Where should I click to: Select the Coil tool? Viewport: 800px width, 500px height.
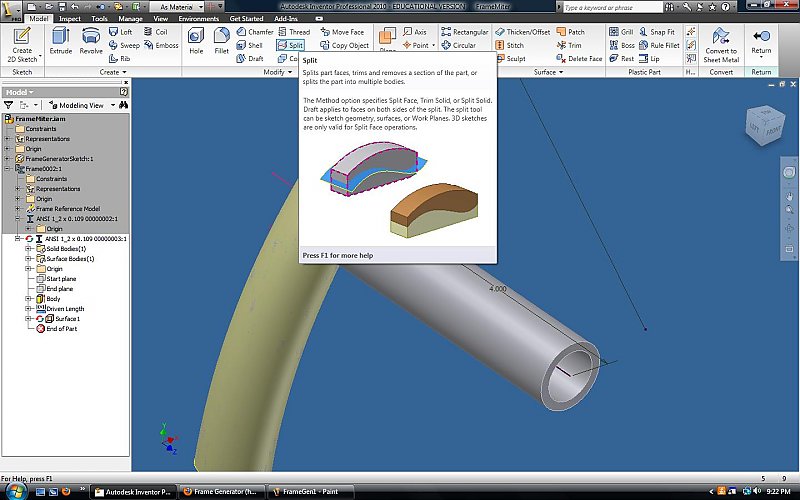[x=156, y=32]
